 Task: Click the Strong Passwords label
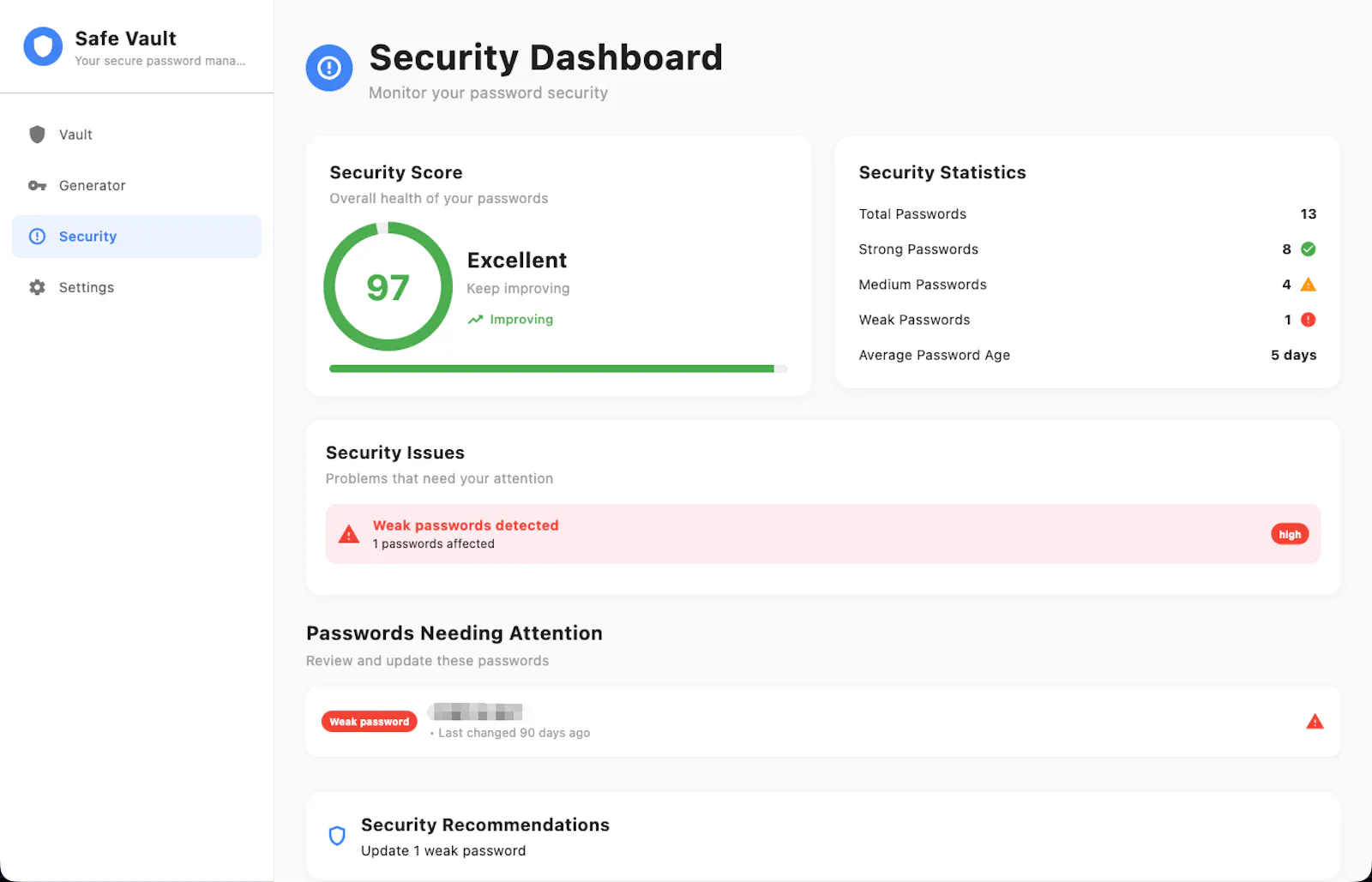pyautogui.click(x=918, y=249)
